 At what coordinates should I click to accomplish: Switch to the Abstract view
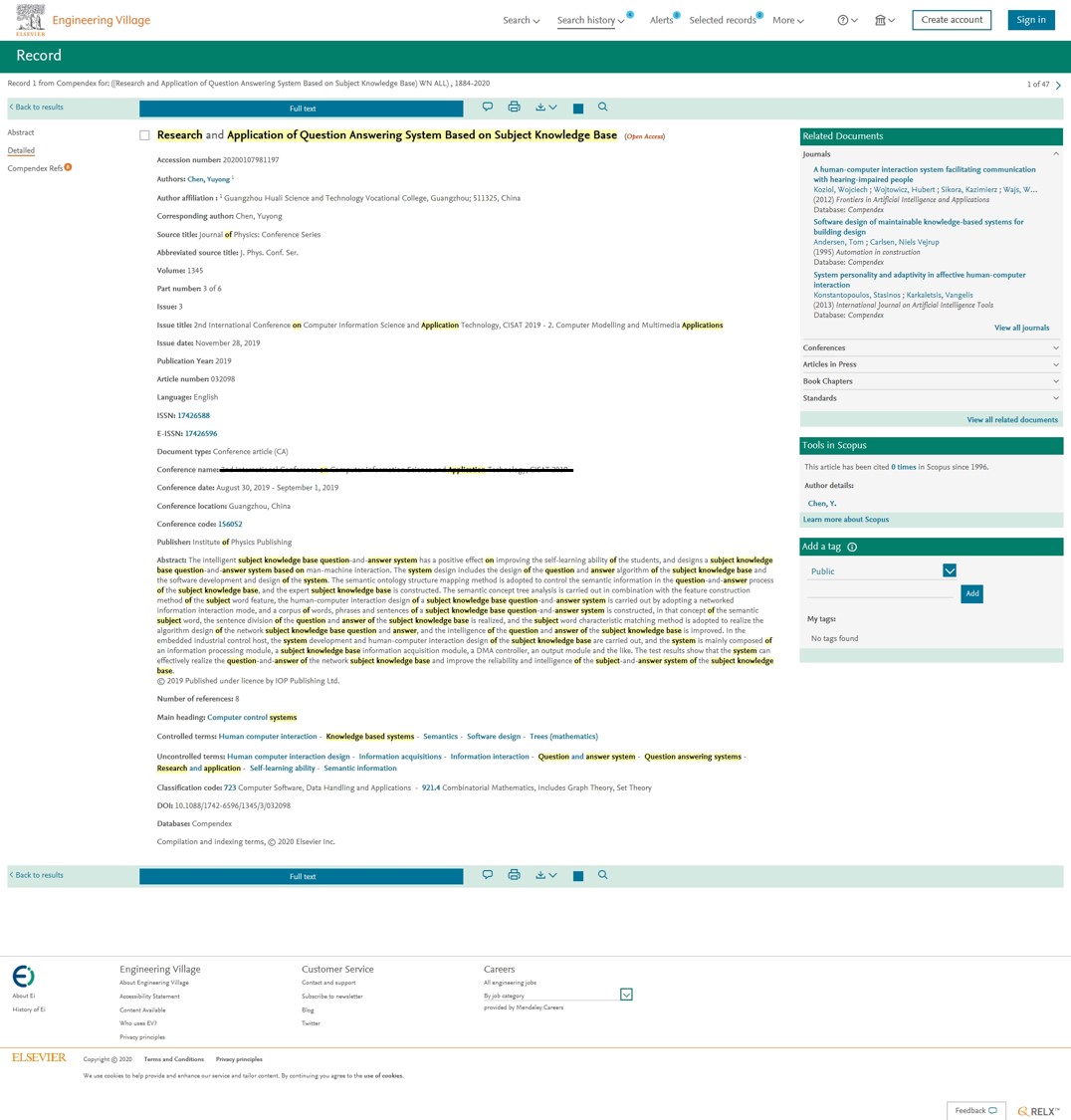pos(21,132)
